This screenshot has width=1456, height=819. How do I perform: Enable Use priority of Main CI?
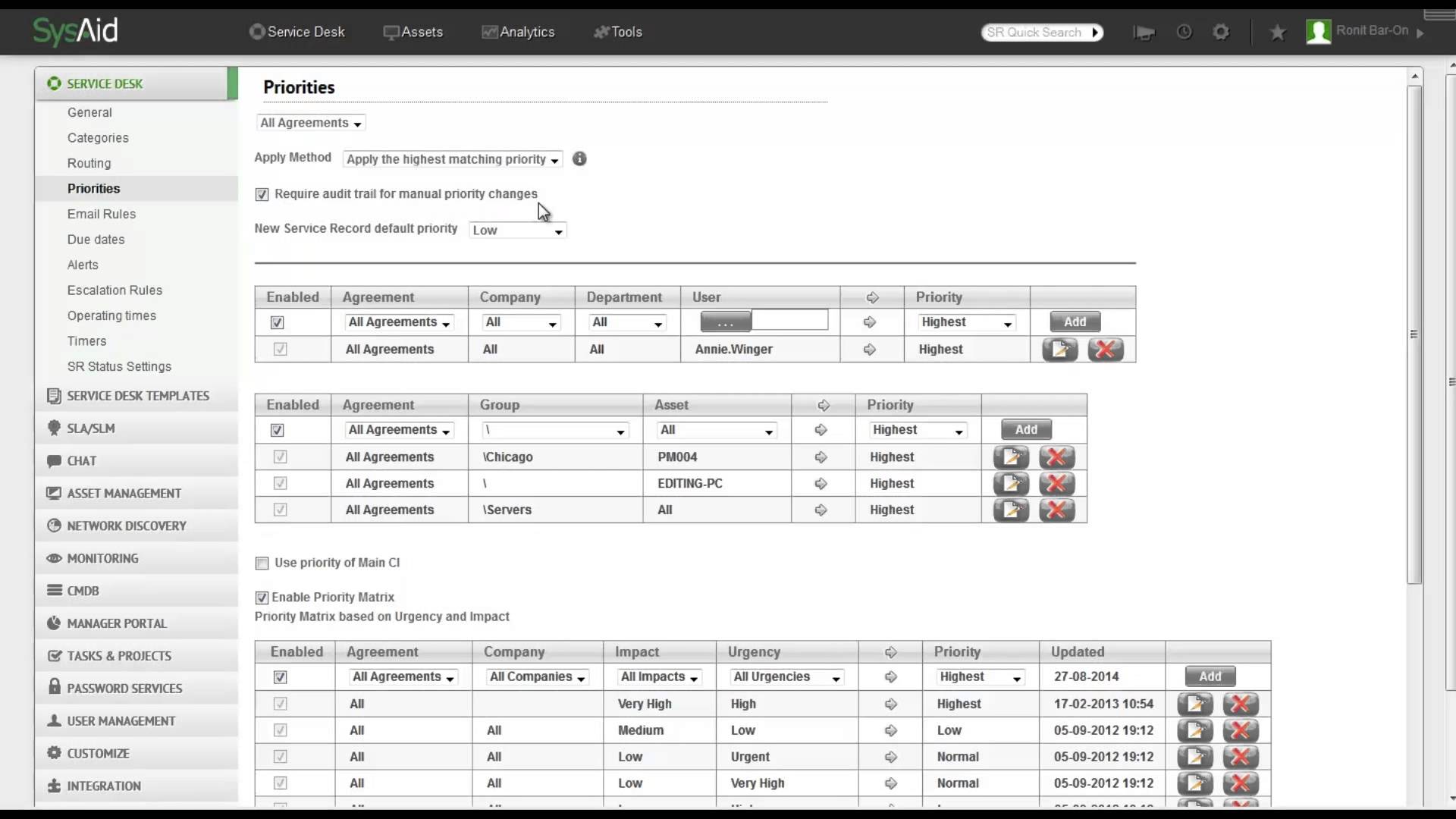click(262, 563)
